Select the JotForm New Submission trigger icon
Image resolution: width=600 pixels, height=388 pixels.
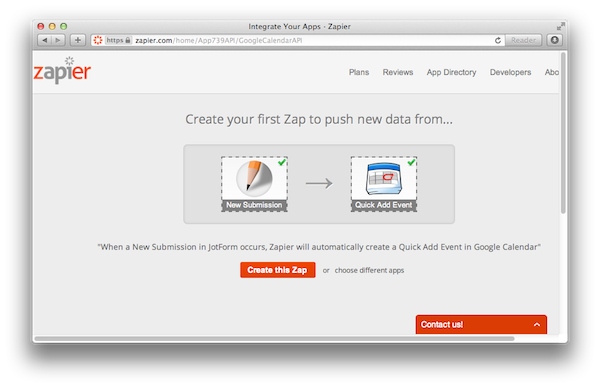pyautogui.click(x=254, y=184)
